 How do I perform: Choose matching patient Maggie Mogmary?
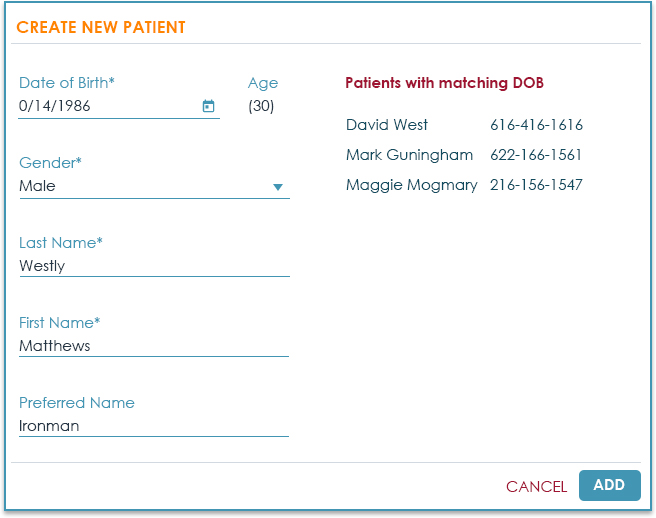pos(411,185)
